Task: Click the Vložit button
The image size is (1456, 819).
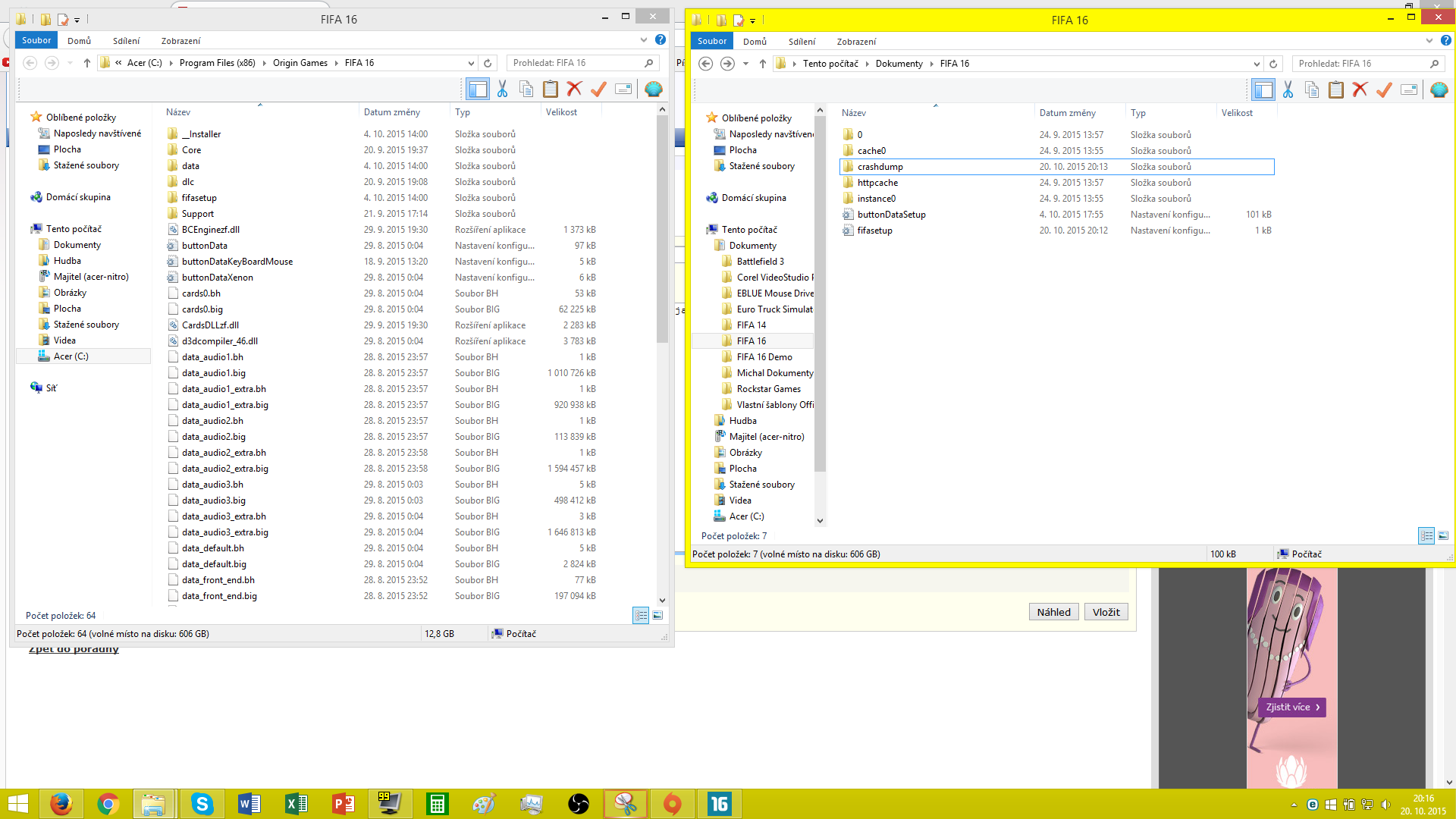Action: tap(1106, 612)
